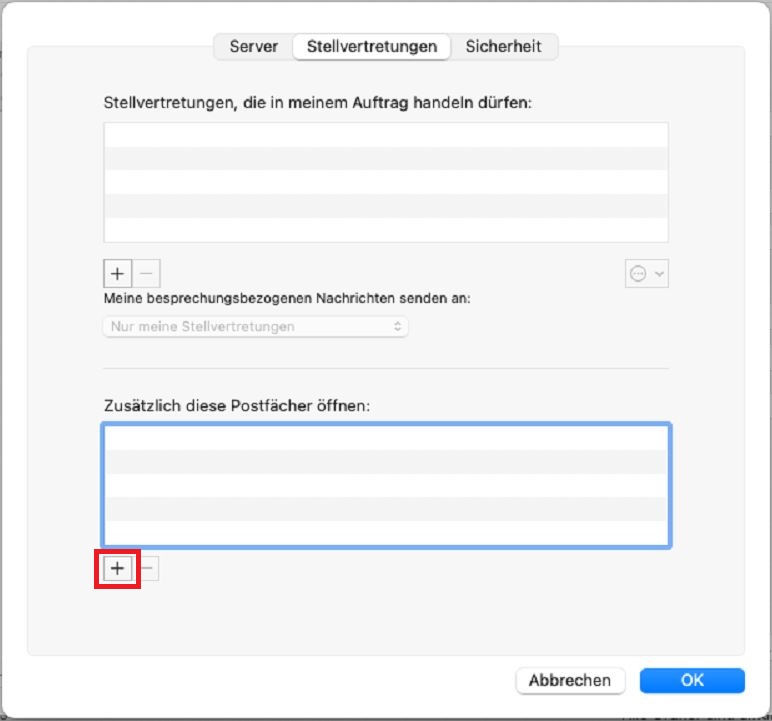Expand the chevron beside the ellipsis icon
The width and height of the screenshot is (772, 721).
(x=659, y=274)
